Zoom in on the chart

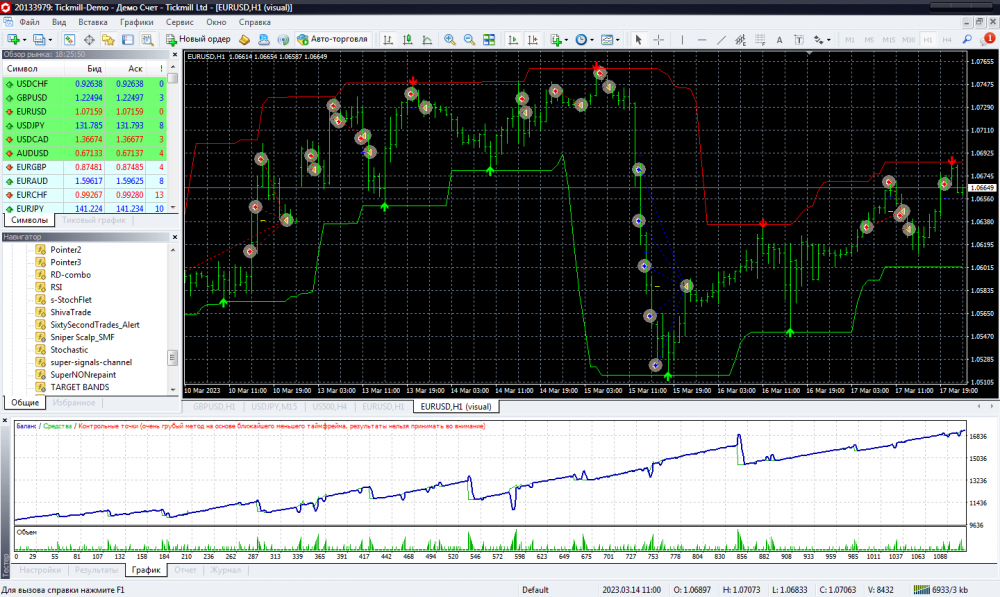tap(450, 40)
